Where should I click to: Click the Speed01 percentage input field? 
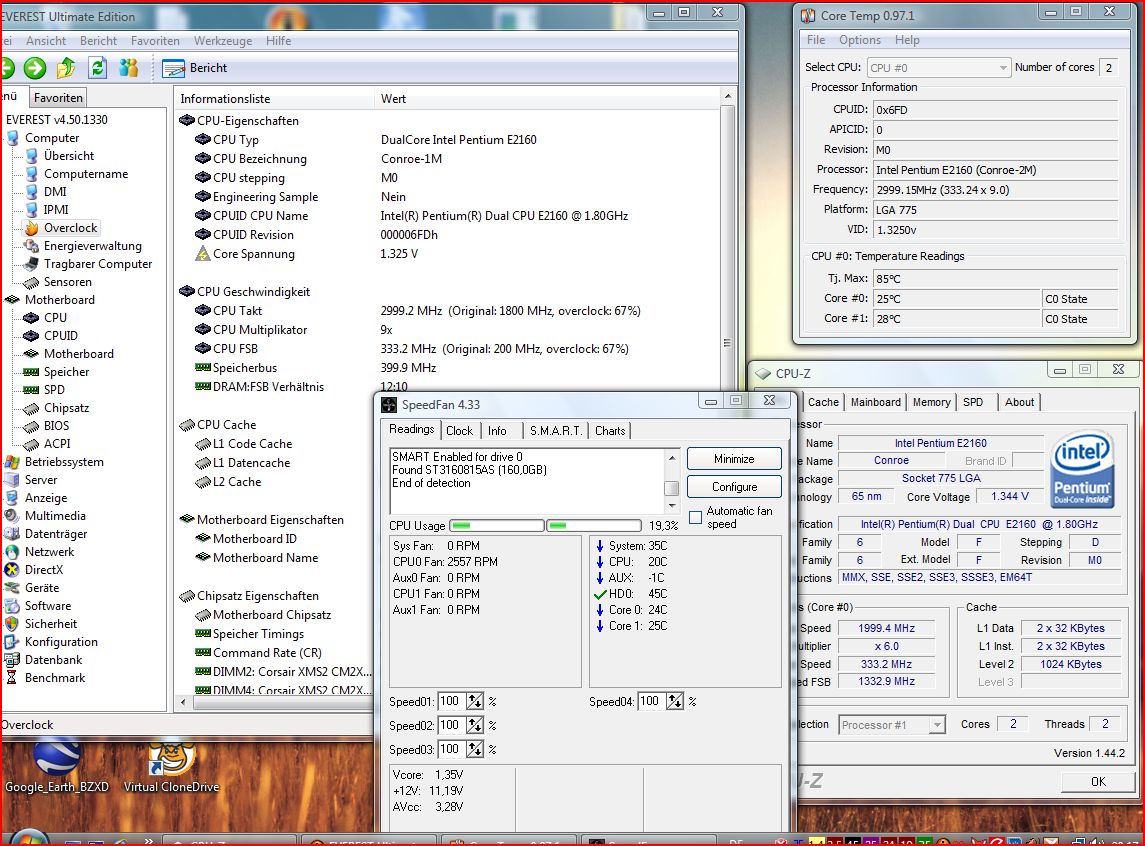pyautogui.click(x=452, y=701)
